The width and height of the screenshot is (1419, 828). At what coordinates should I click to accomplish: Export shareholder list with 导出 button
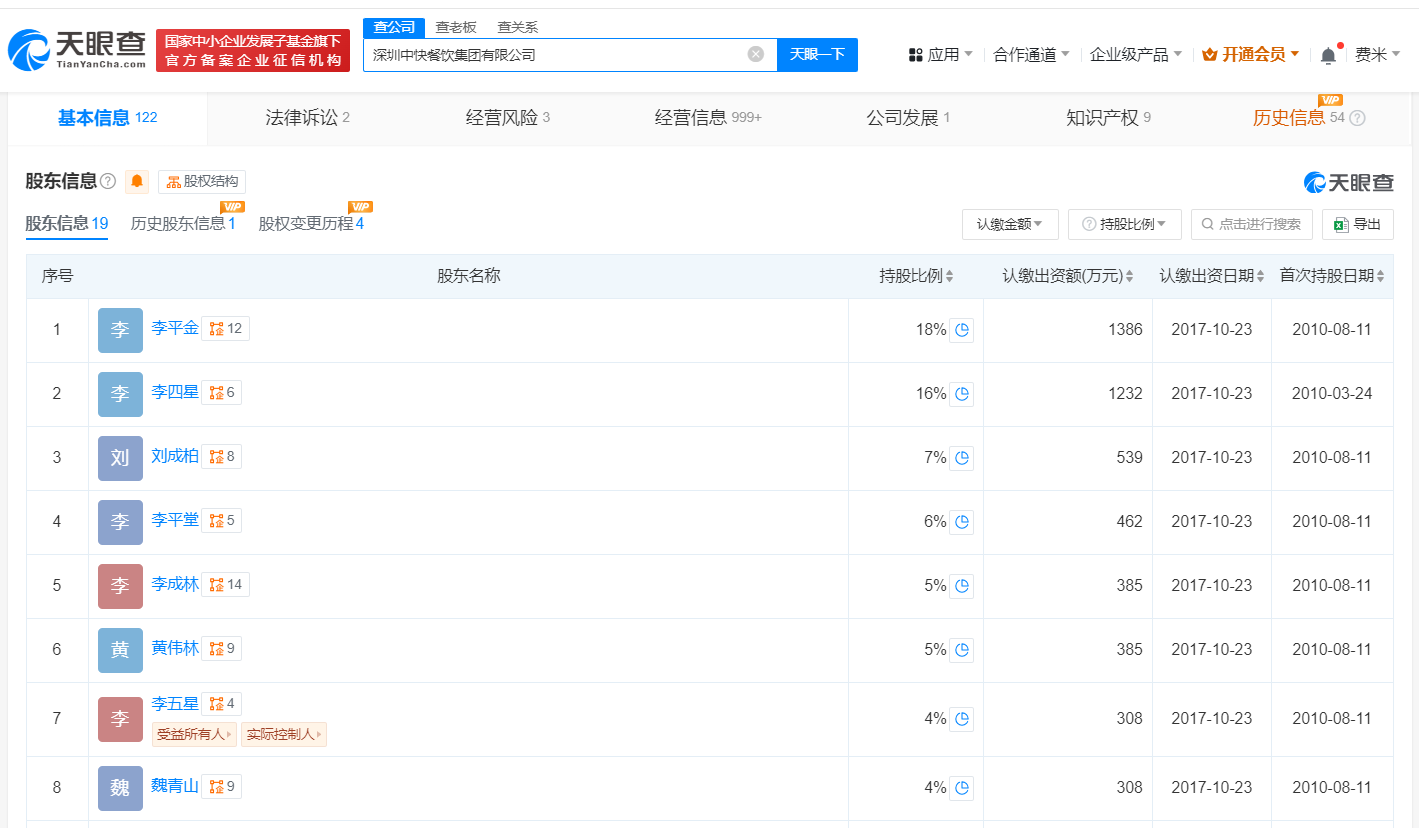1357,224
